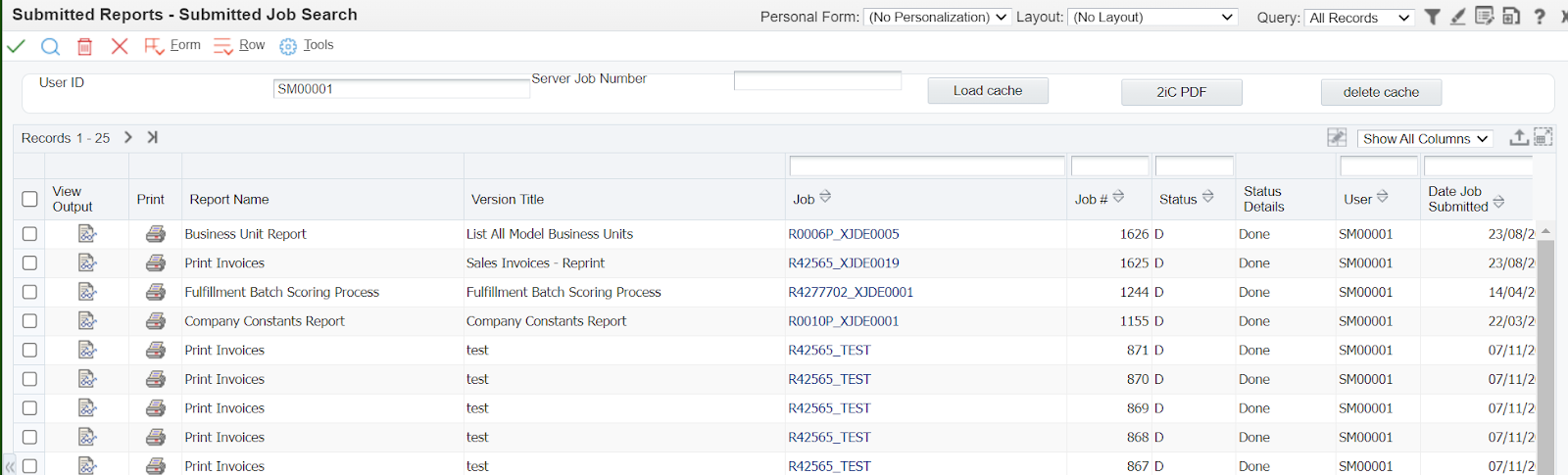Image resolution: width=1568 pixels, height=475 pixels.
Task: Check the Business Unit Report row checkbox
Action: click(x=29, y=234)
